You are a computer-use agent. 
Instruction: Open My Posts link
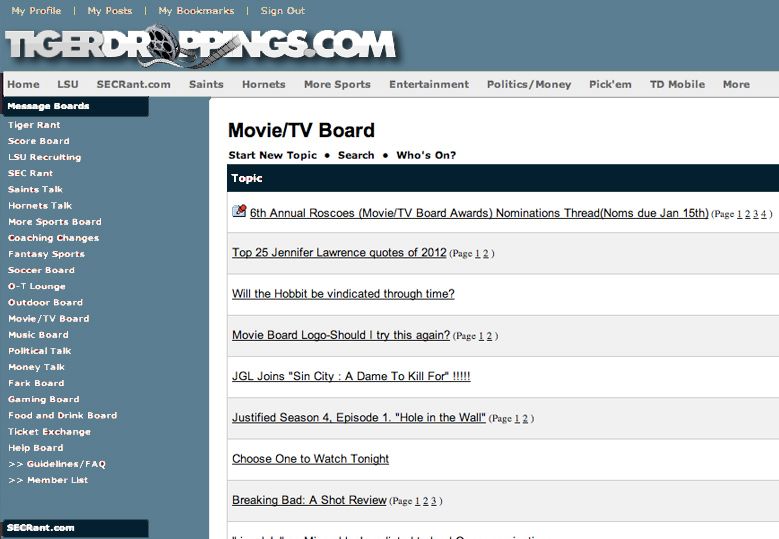tap(110, 10)
